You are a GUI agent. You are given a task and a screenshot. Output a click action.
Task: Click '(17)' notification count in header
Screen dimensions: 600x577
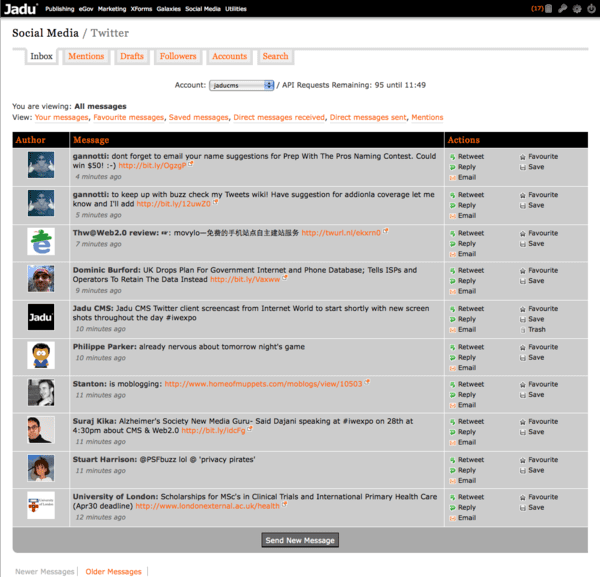tap(537, 8)
